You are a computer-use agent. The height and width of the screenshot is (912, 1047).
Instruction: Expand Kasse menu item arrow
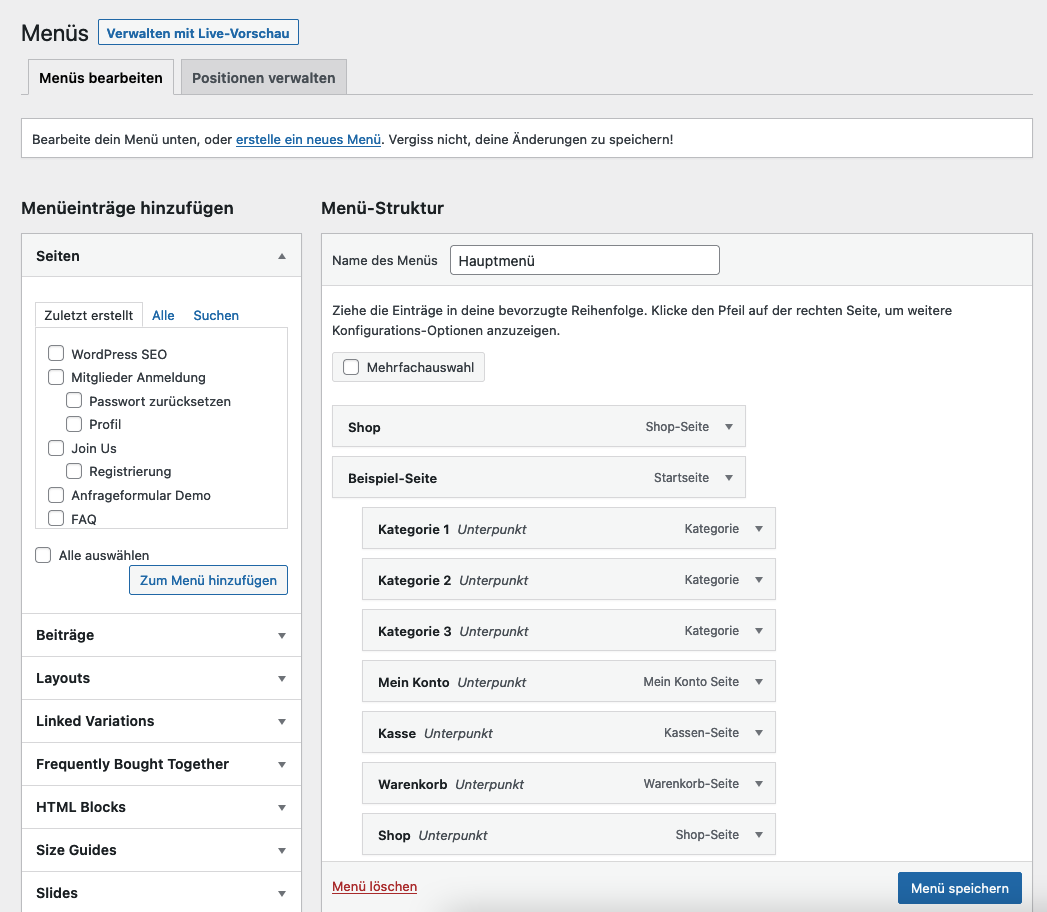759,733
